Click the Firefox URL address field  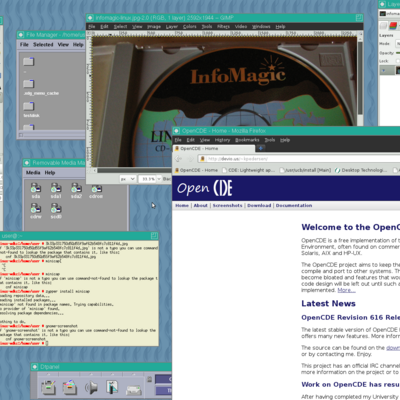[300, 159]
